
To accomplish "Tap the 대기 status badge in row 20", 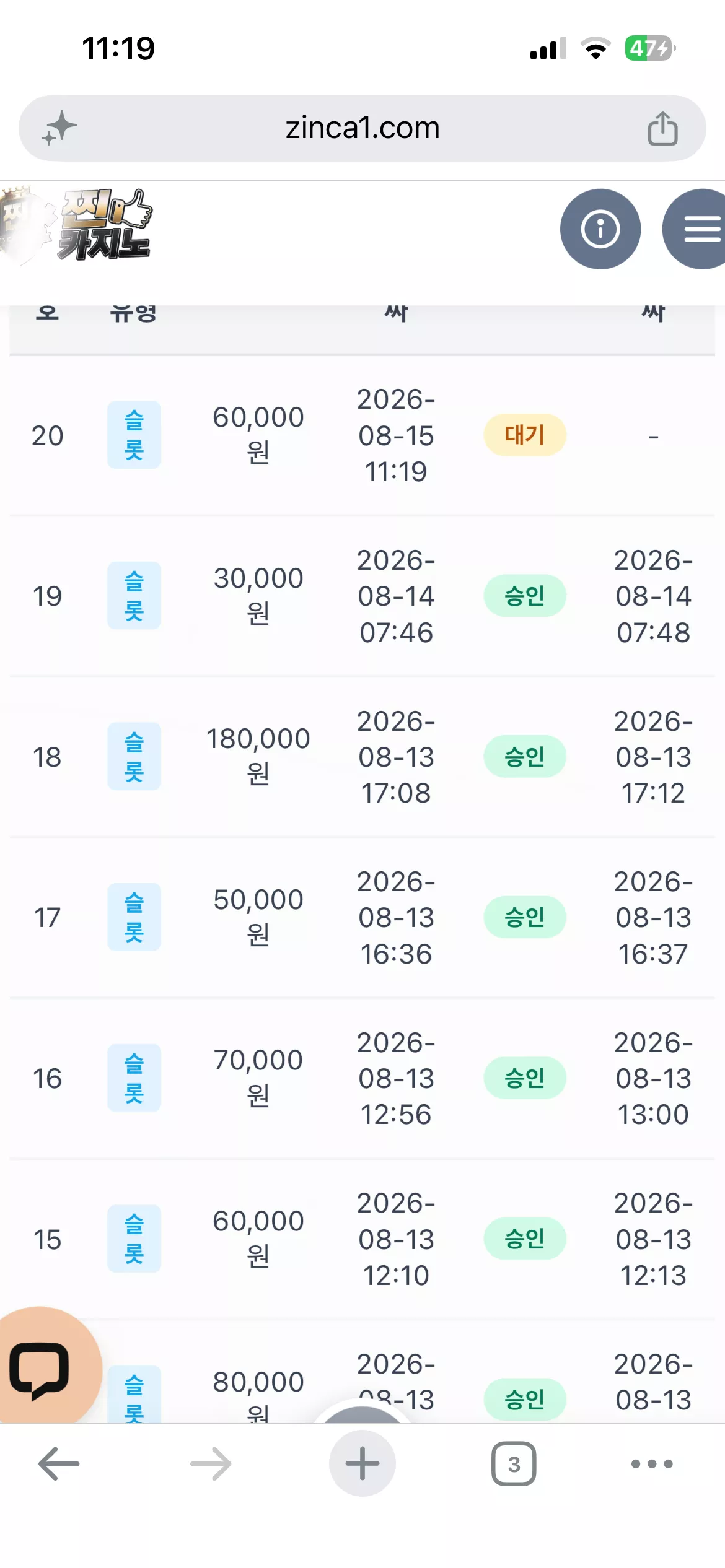I will click(x=525, y=435).
